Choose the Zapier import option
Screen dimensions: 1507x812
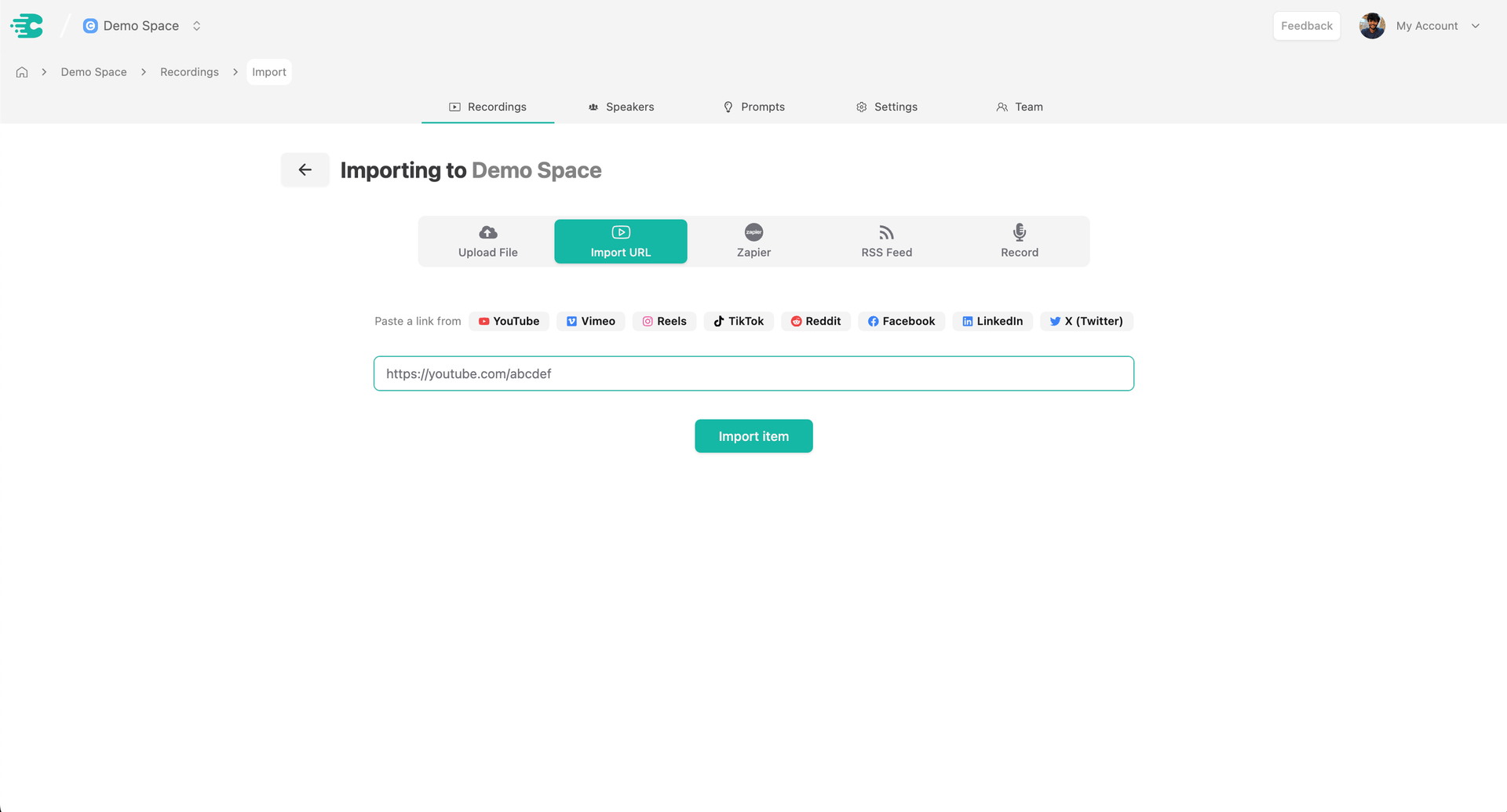click(x=753, y=242)
